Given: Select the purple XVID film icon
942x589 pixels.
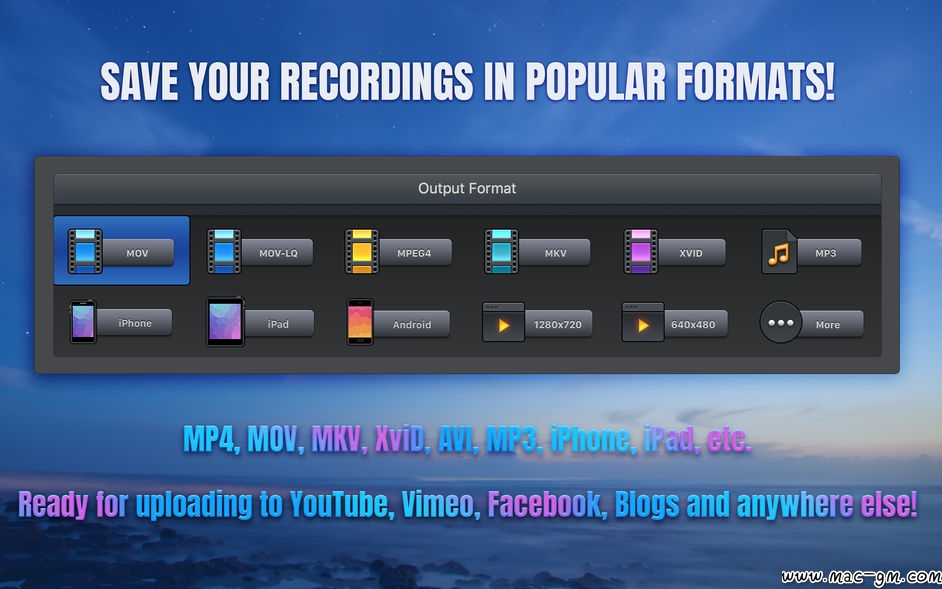Looking at the screenshot, I should point(640,251).
